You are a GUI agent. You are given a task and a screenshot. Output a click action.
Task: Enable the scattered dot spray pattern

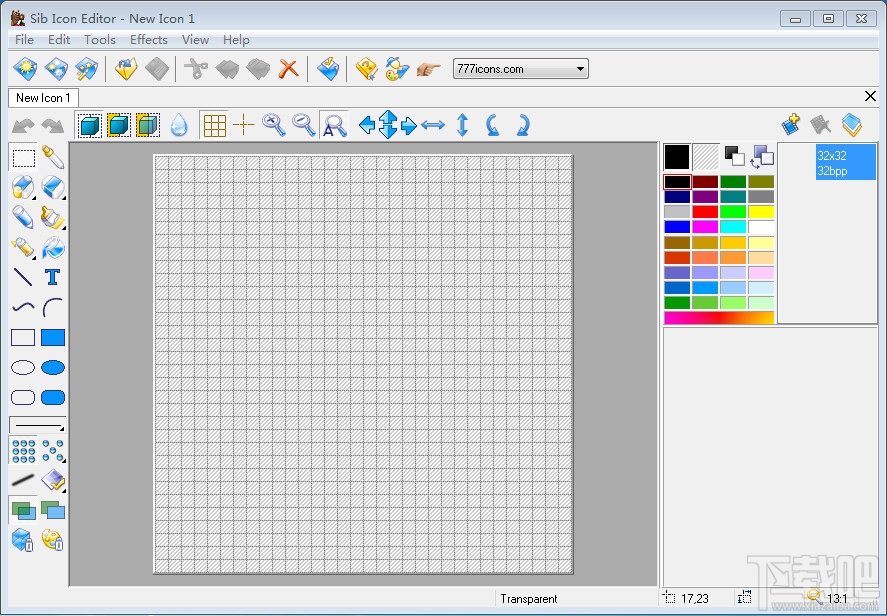tap(53, 450)
